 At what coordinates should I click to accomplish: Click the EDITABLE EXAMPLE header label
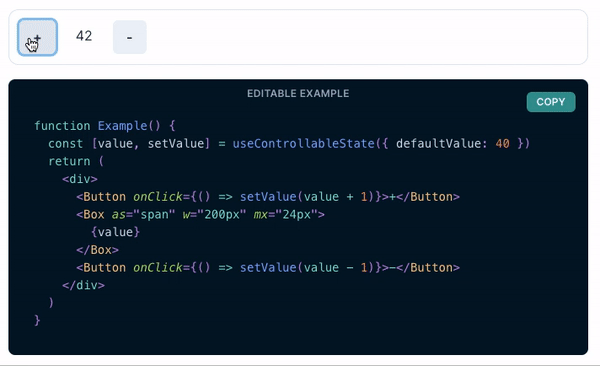[x=298, y=93]
